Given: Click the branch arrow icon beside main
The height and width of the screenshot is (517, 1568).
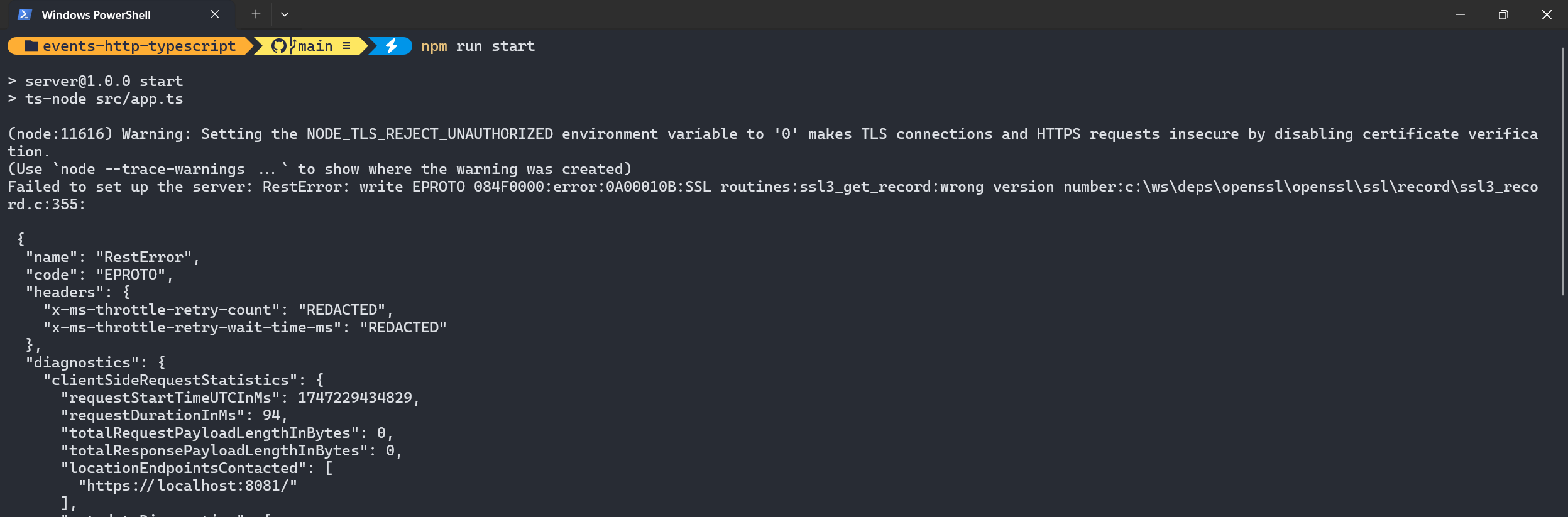Looking at the screenshot, I should 293,45.
